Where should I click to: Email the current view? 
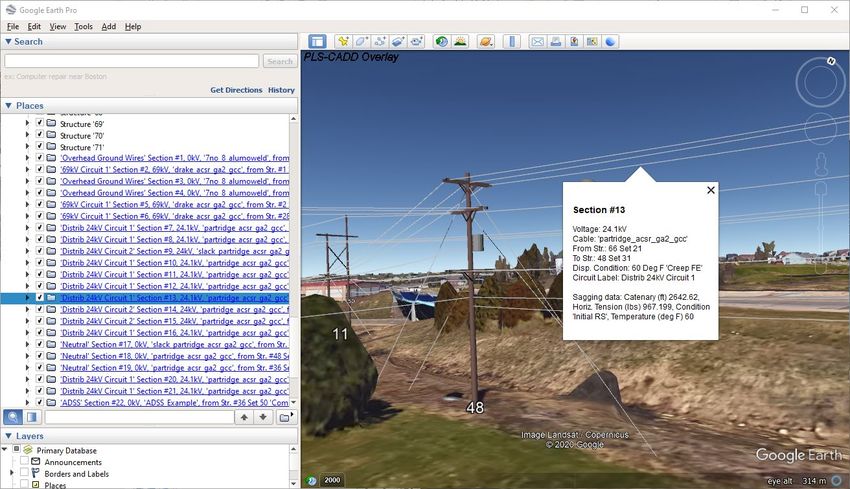coord(538,42)
